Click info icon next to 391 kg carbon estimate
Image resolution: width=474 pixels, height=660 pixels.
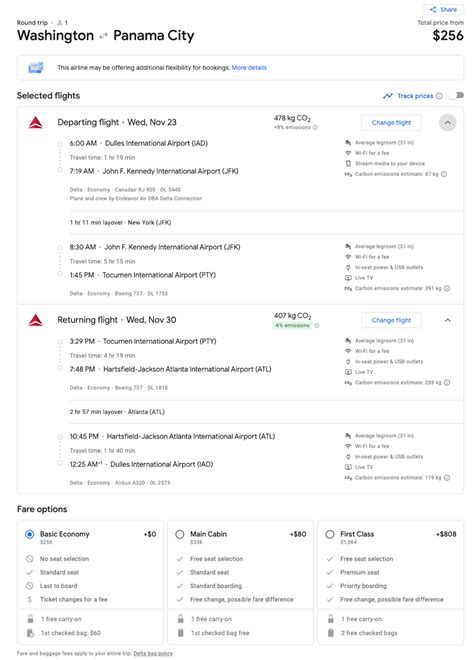(447, 288)
